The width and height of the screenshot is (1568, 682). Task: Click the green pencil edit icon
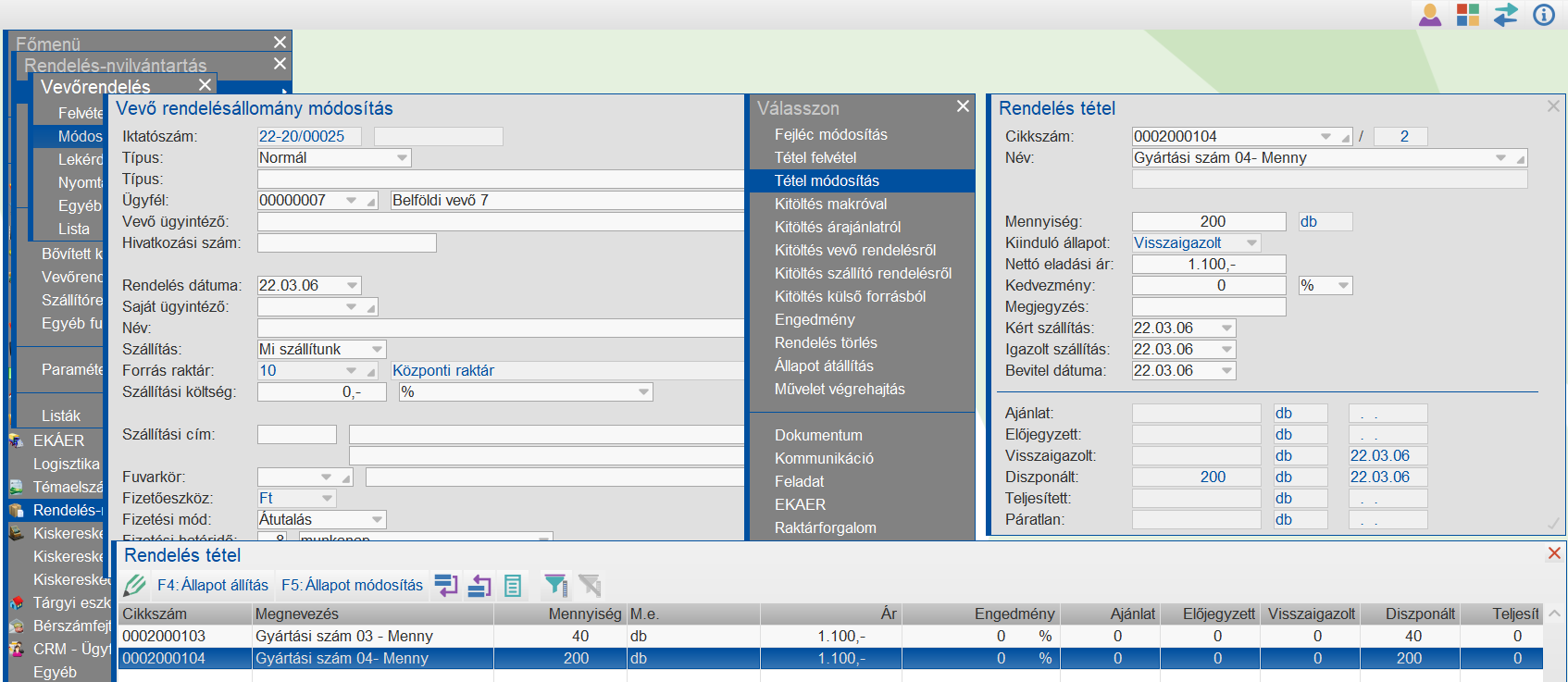coord(135,585)
